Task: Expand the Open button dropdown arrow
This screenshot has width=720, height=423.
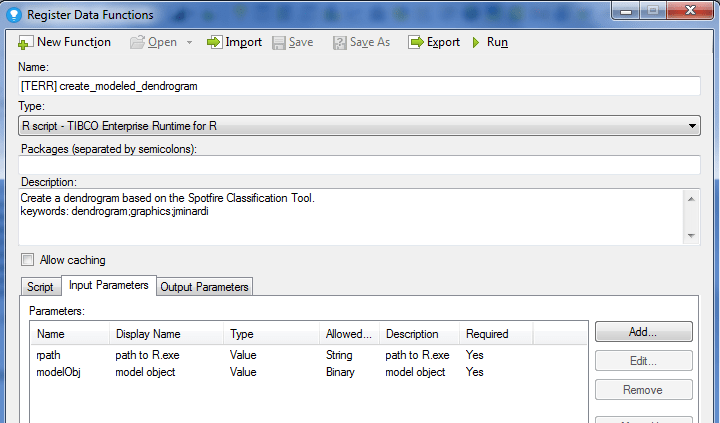Action: pos(189,43)
